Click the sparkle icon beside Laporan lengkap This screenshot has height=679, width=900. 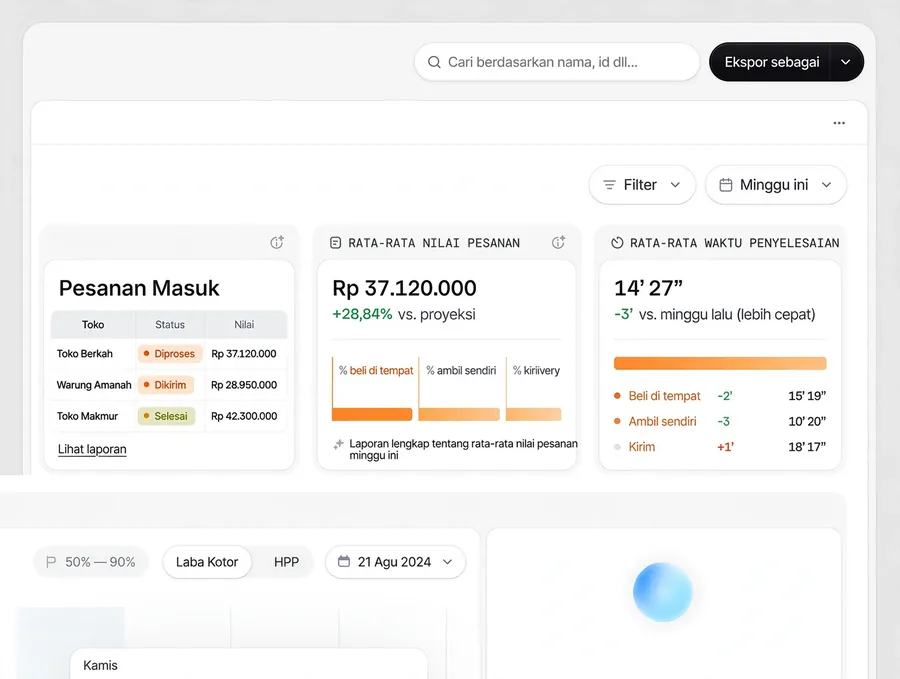click(x=339, y=444)
